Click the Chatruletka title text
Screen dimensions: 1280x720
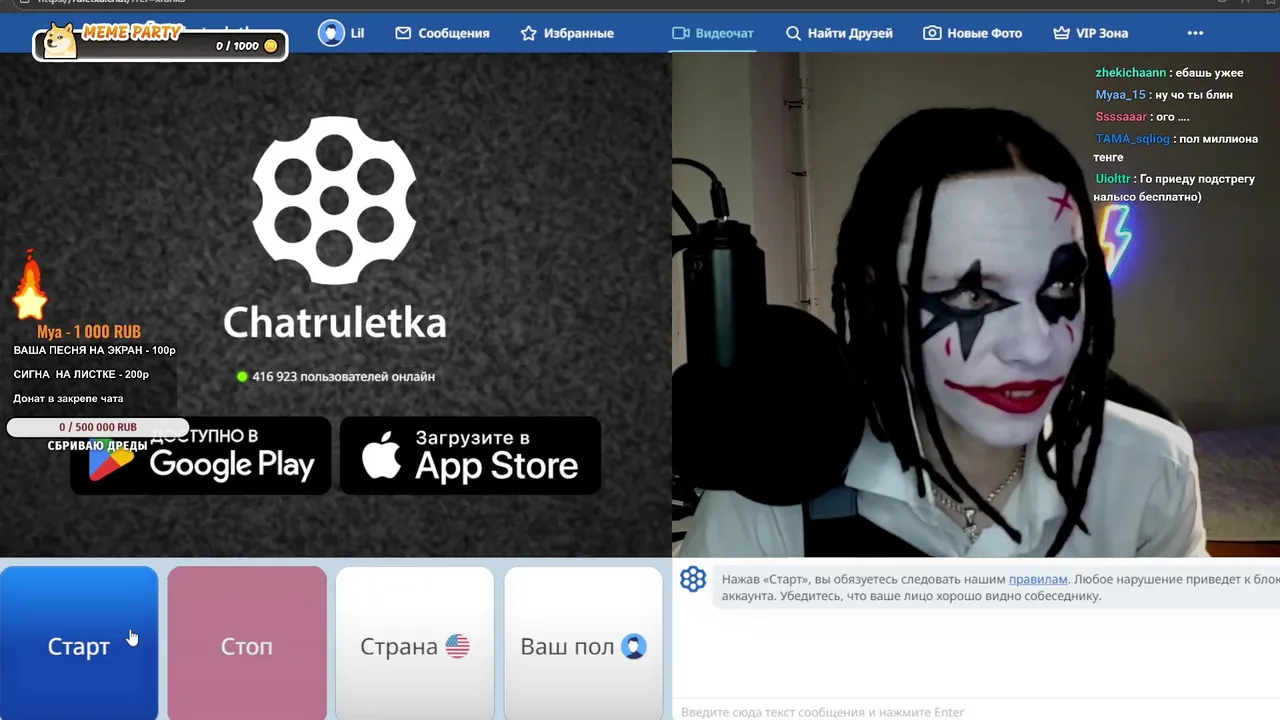pyautogui.click(x=334, y=322)
